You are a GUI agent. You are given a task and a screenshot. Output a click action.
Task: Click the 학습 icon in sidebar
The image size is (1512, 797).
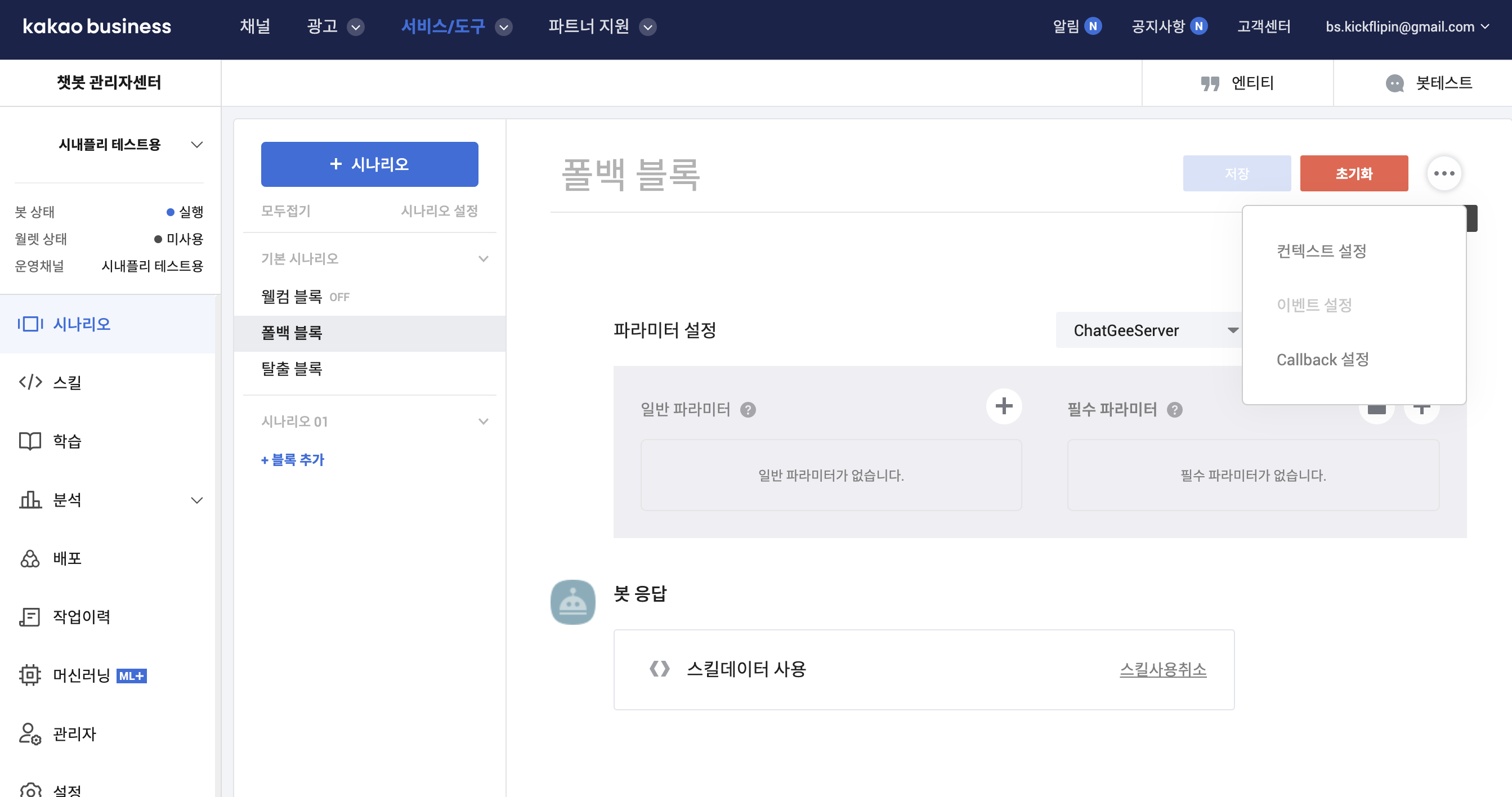pos(29,441)
